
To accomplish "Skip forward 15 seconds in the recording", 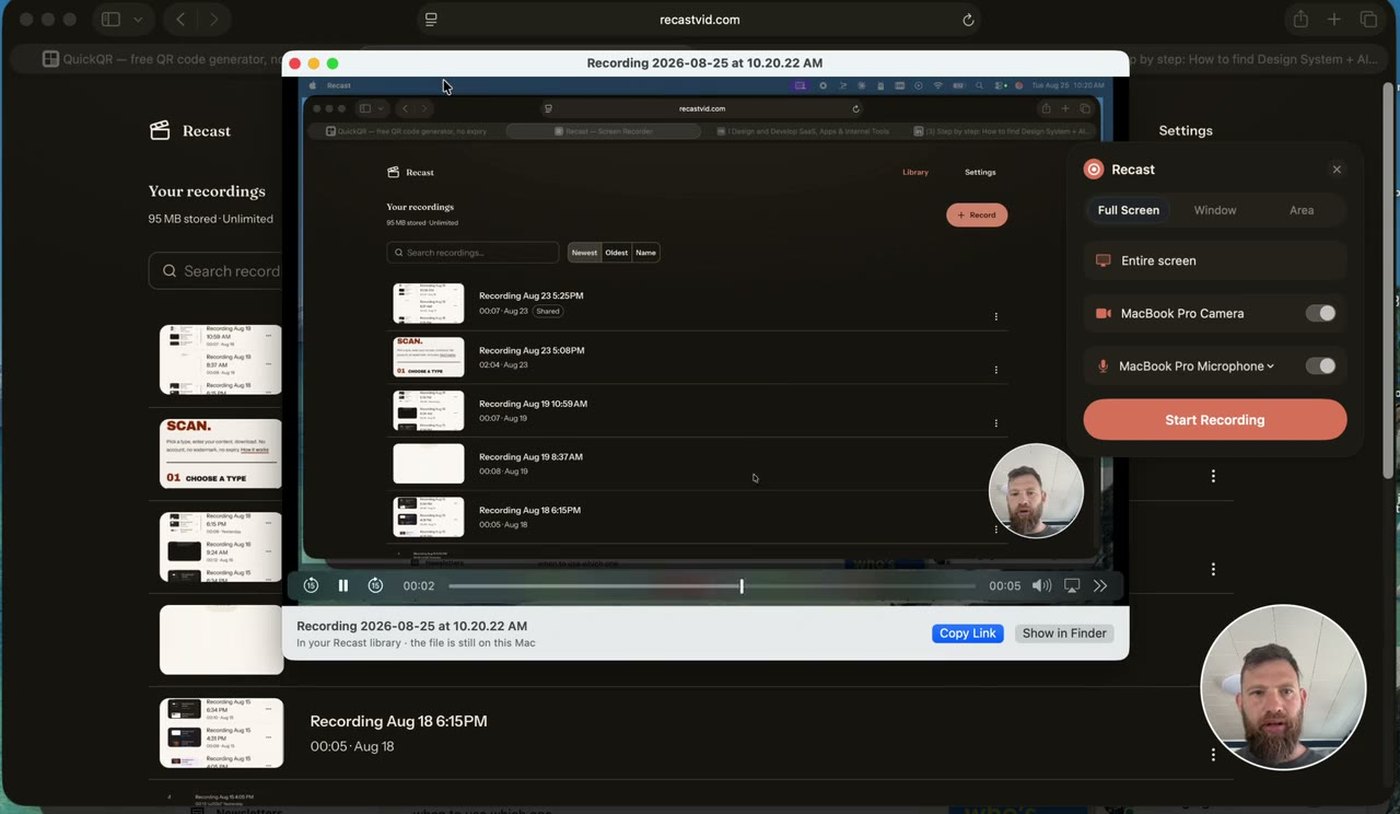I will point(375,585).
